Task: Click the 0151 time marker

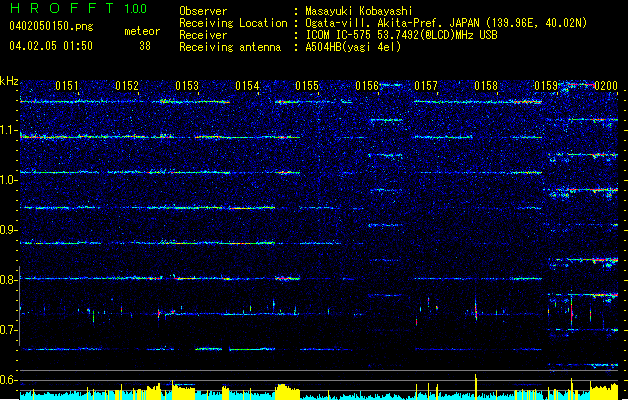Action: (x=67, y=86)
